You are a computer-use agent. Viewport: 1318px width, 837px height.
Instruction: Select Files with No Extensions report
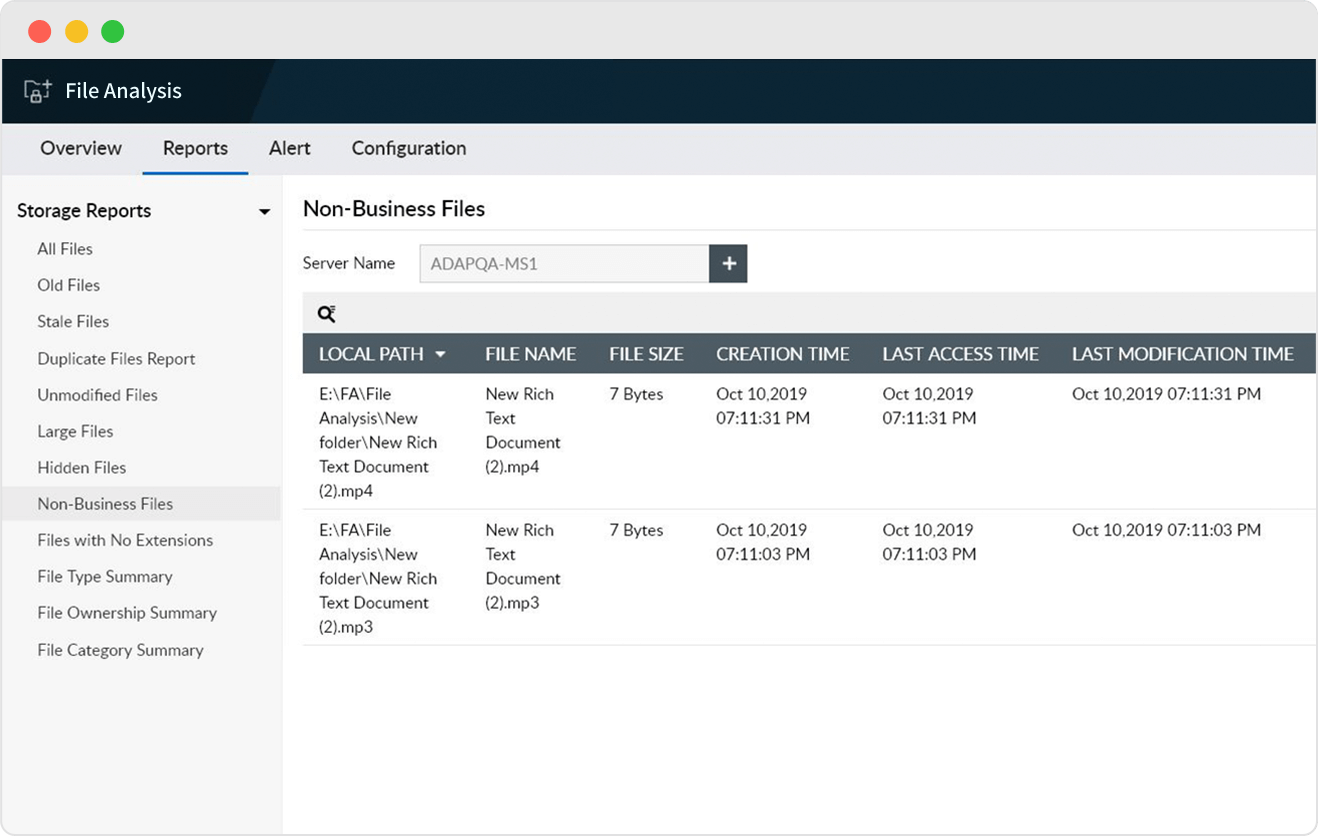125,540
